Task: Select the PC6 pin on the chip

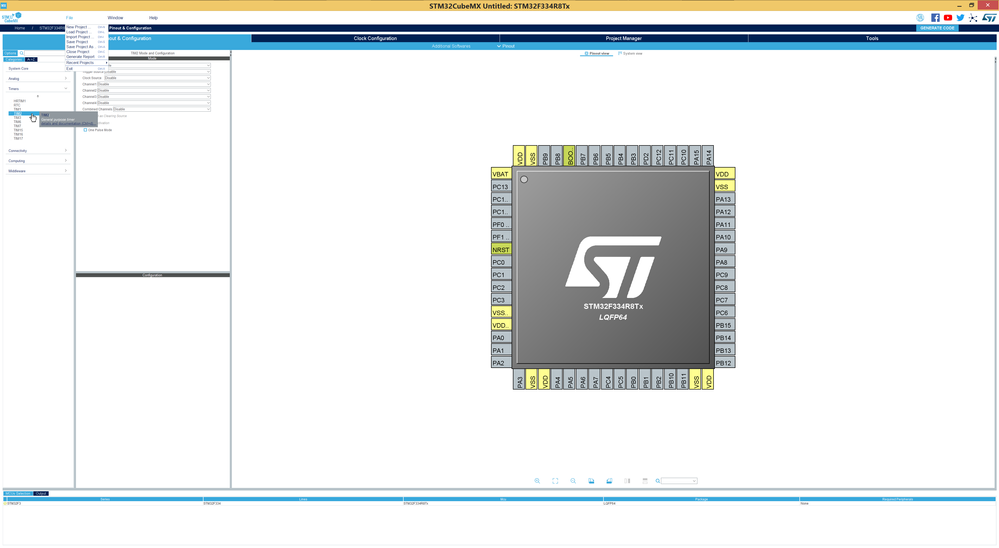Action: coord(724,313)
